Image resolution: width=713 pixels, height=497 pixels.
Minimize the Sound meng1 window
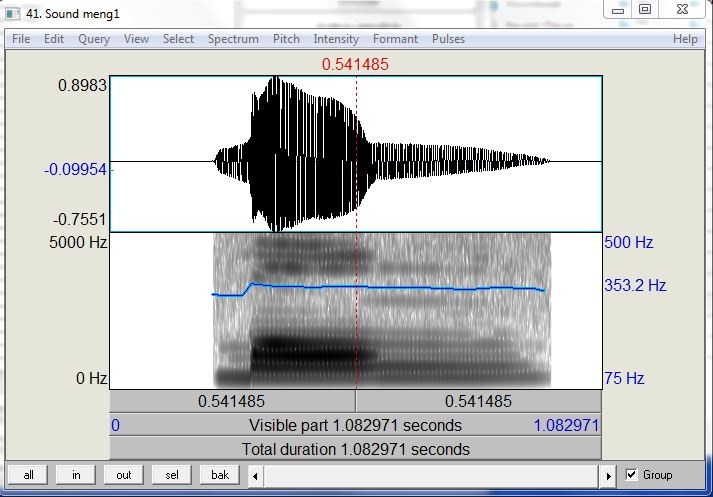click(618, 10)
